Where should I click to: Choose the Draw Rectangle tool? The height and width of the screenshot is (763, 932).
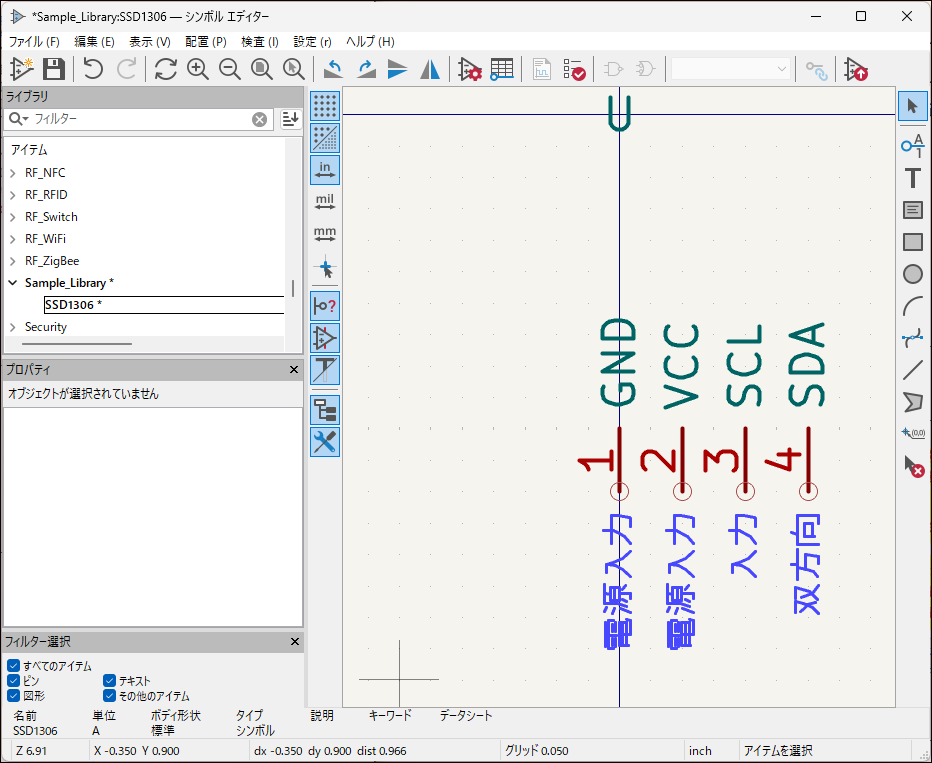[x=912, y=241]
